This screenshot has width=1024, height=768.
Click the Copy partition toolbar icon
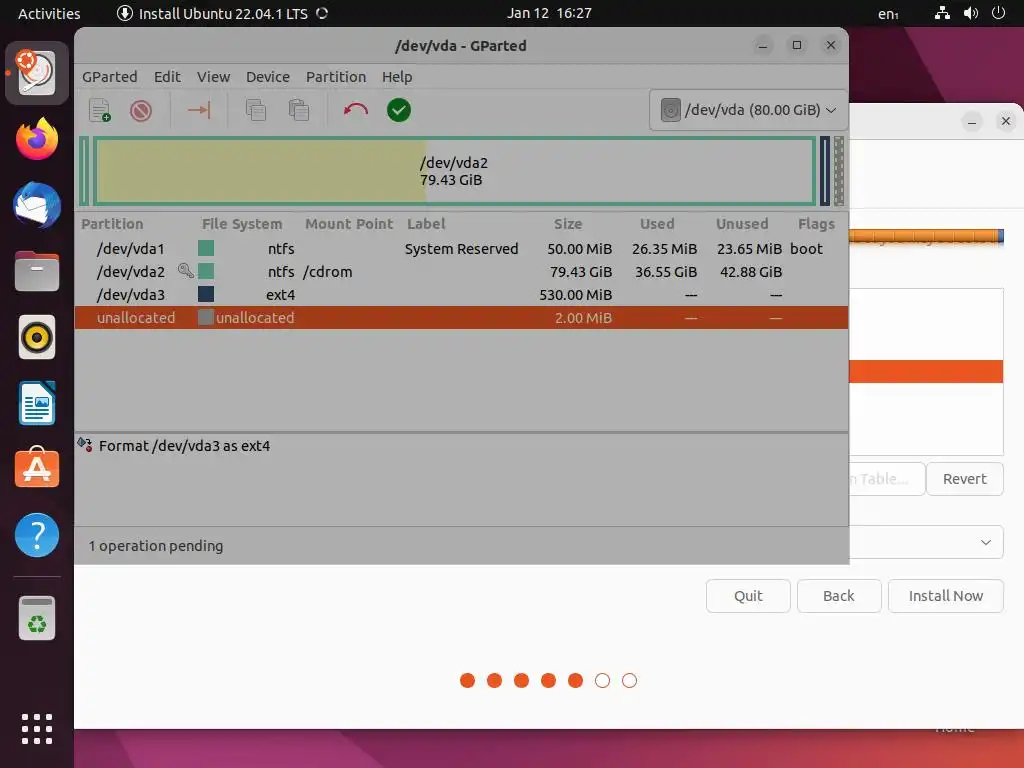[255, 110]
